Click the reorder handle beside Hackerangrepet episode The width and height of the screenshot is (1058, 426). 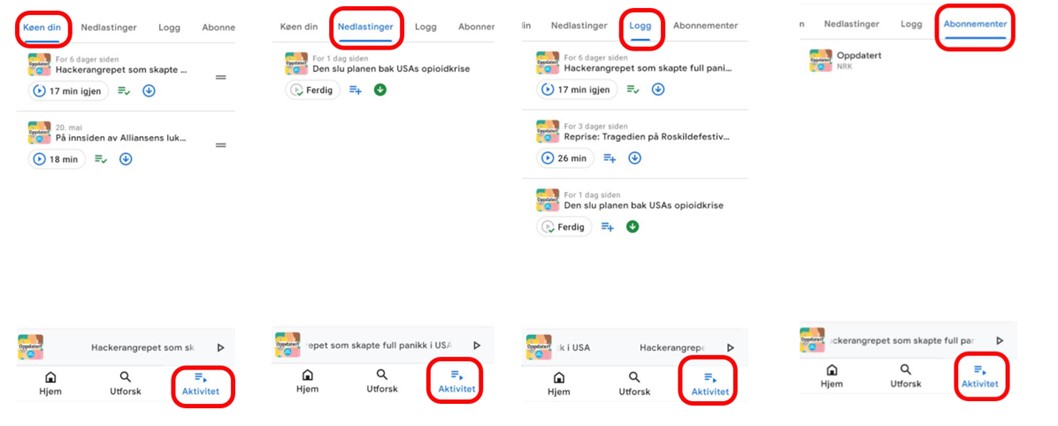(x=221, y=77)
